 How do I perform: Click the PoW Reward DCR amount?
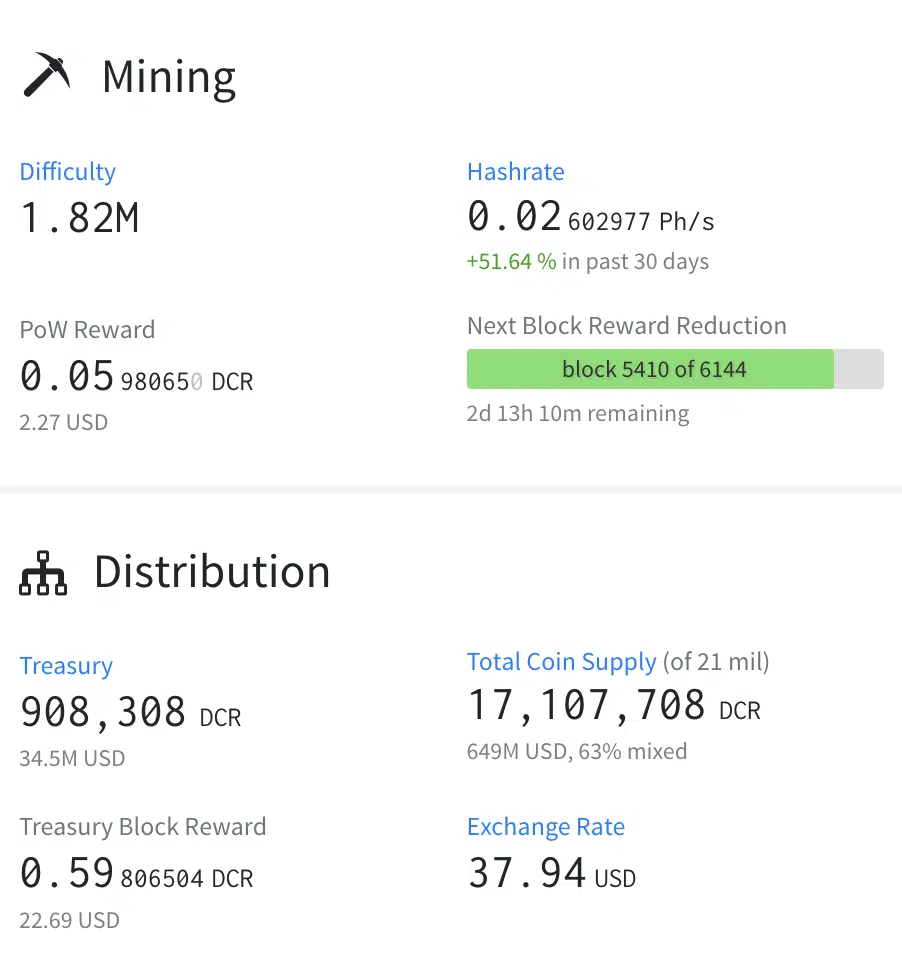click(136, 378)
